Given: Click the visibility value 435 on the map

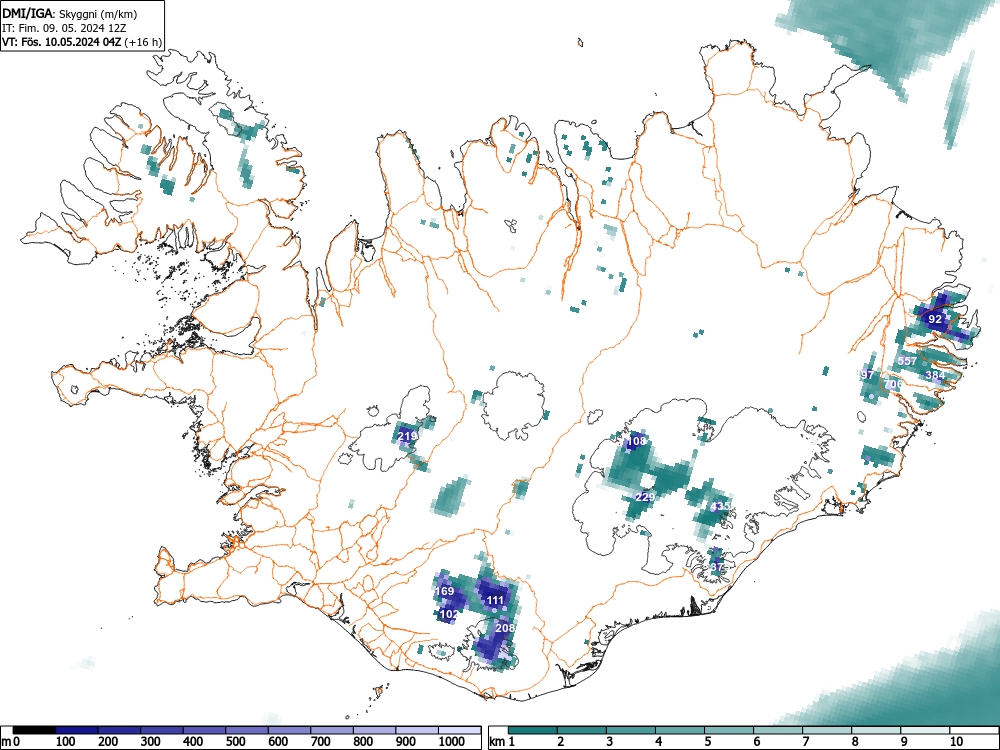Looking at the screenshot, I should pos(720,506).
